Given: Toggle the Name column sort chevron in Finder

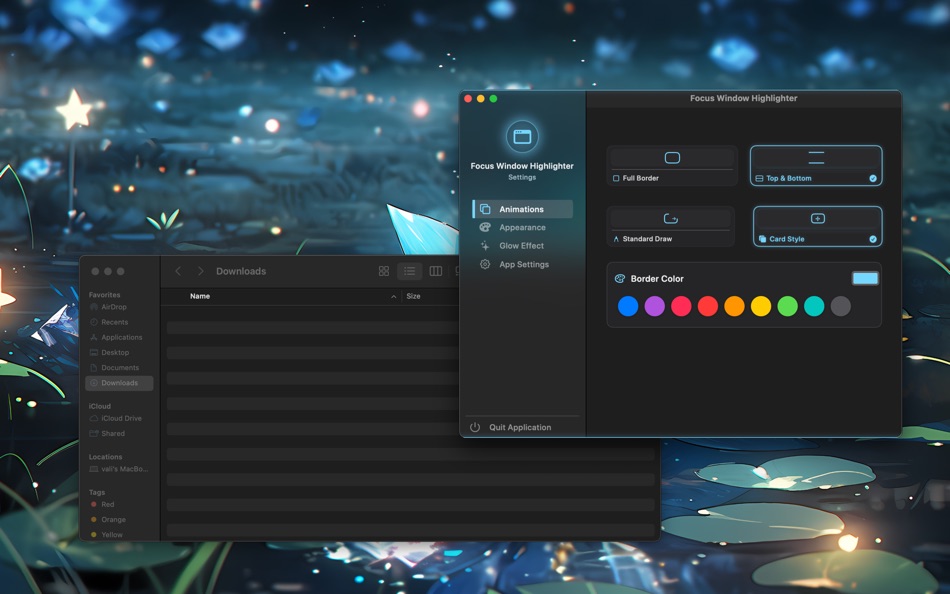Looking at the screenshot, I should [394, 296].
